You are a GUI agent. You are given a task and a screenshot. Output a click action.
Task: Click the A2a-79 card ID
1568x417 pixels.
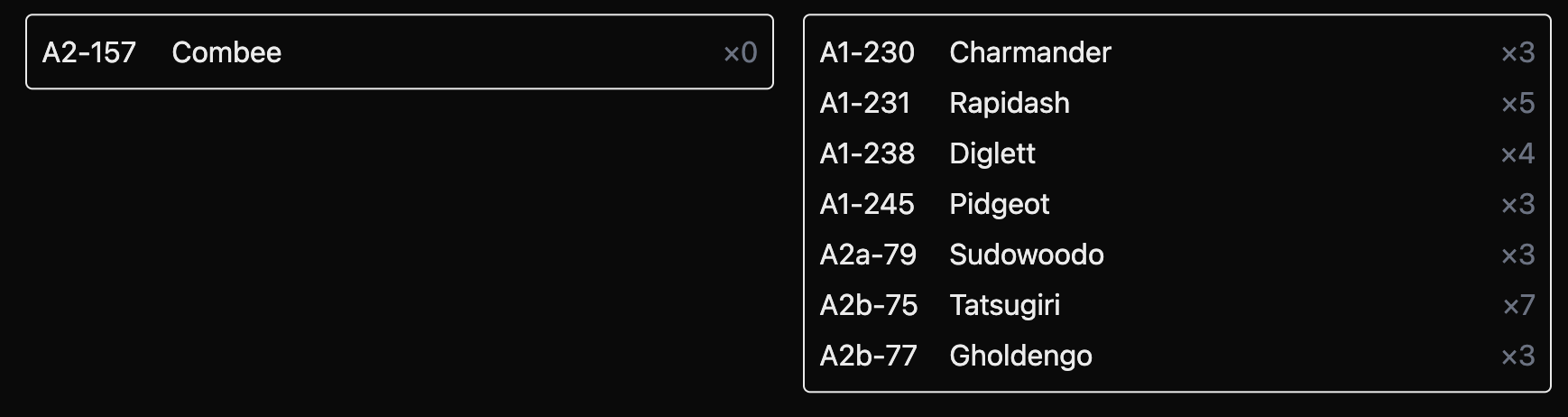click(x=868, y=255)
